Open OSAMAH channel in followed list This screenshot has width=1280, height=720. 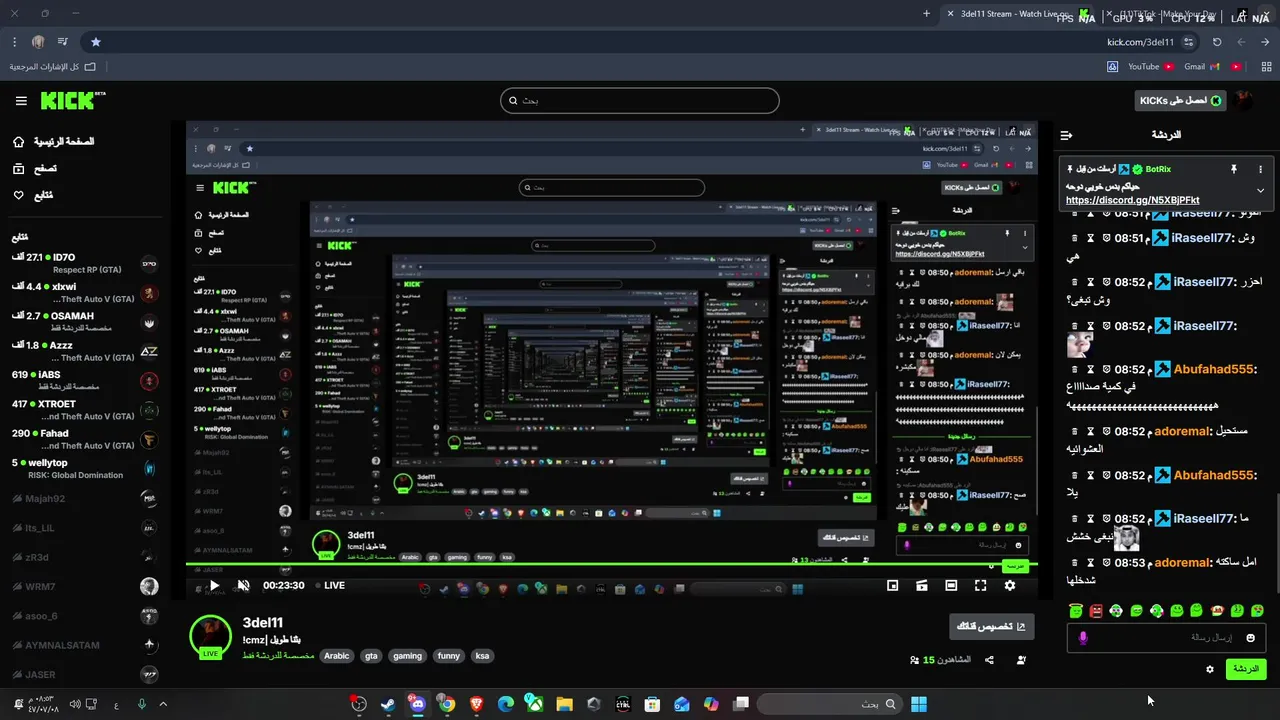[x=85, y=322]
